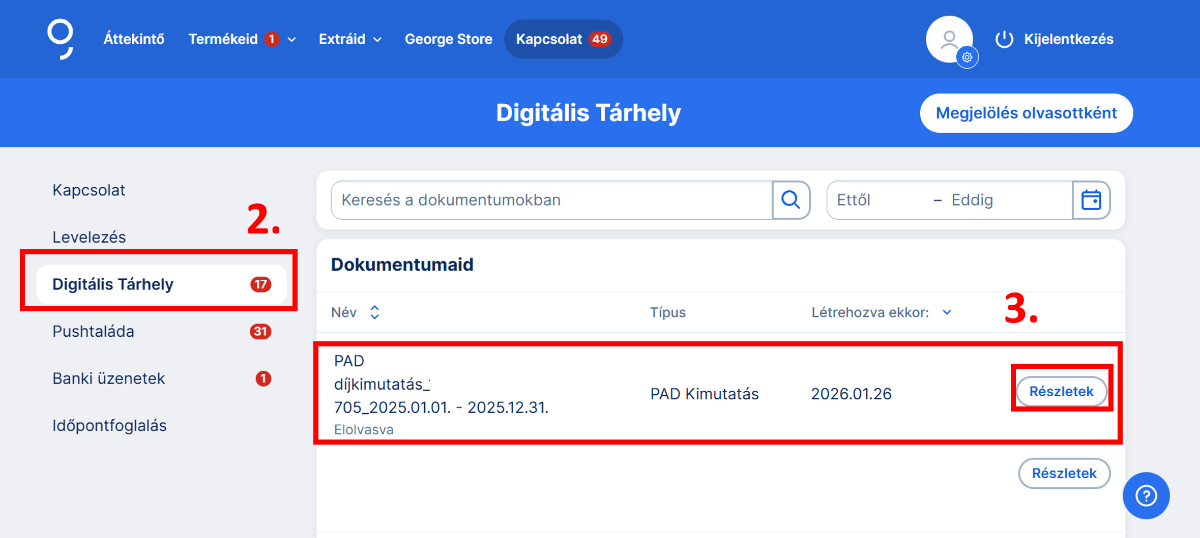Image resolution: width=1200 pixels, height=538 pixels.
Task: Click the PAD Kimutatás type cell
Action: (704, 394)
